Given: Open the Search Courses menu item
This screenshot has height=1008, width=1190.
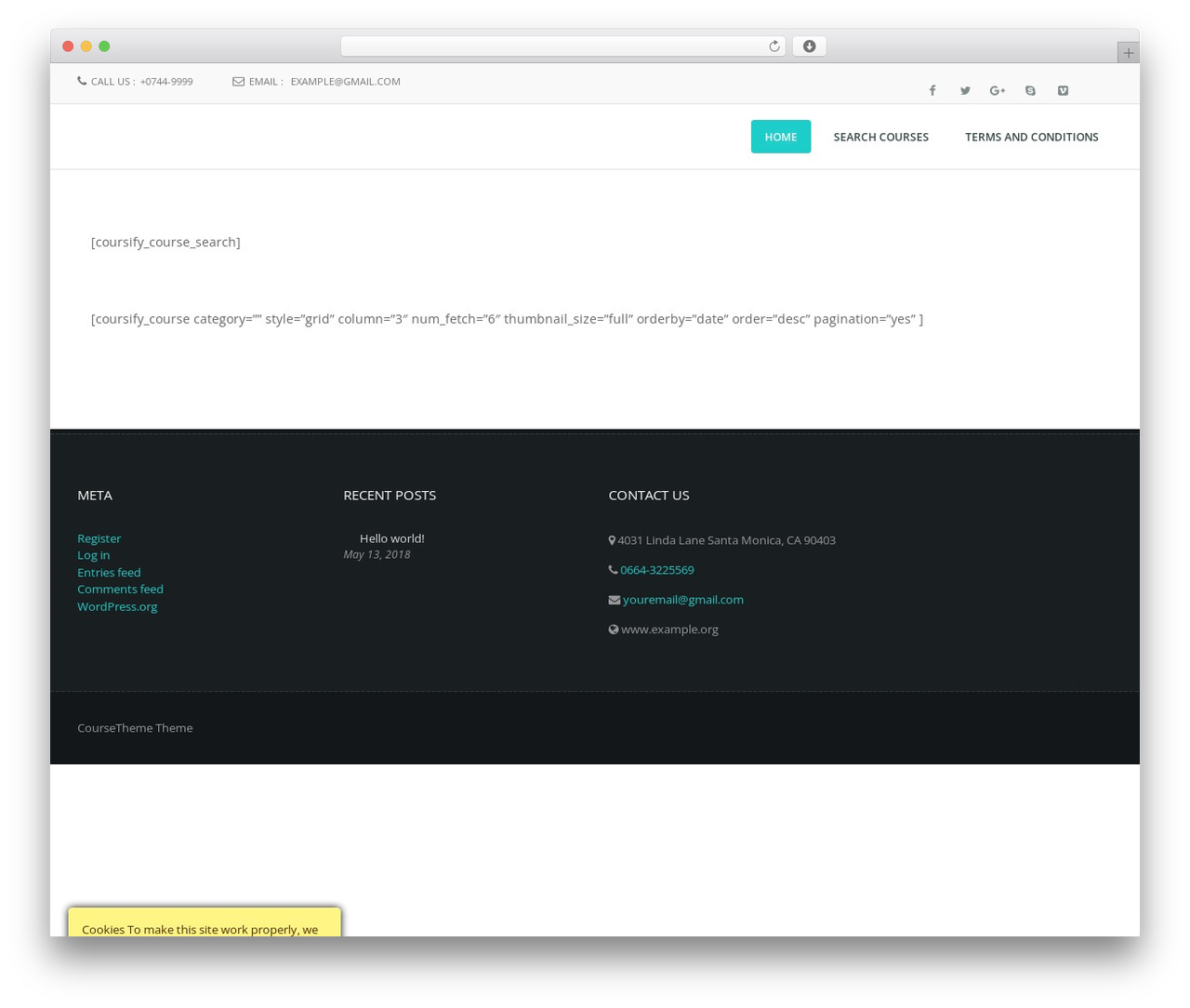Looking at the screenshot, I should (x=880, y=137).
